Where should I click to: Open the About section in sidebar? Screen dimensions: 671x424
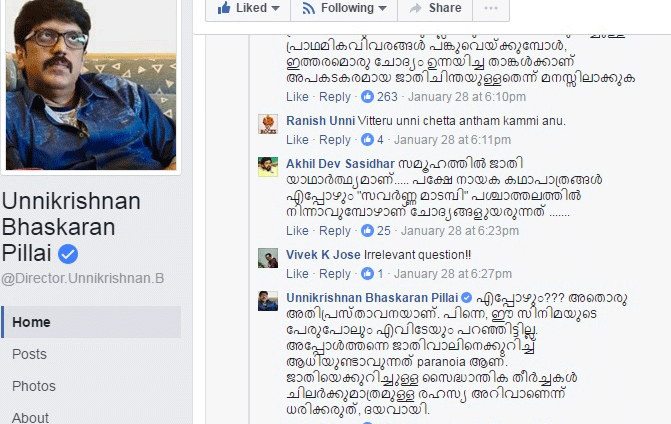(30, 417)
